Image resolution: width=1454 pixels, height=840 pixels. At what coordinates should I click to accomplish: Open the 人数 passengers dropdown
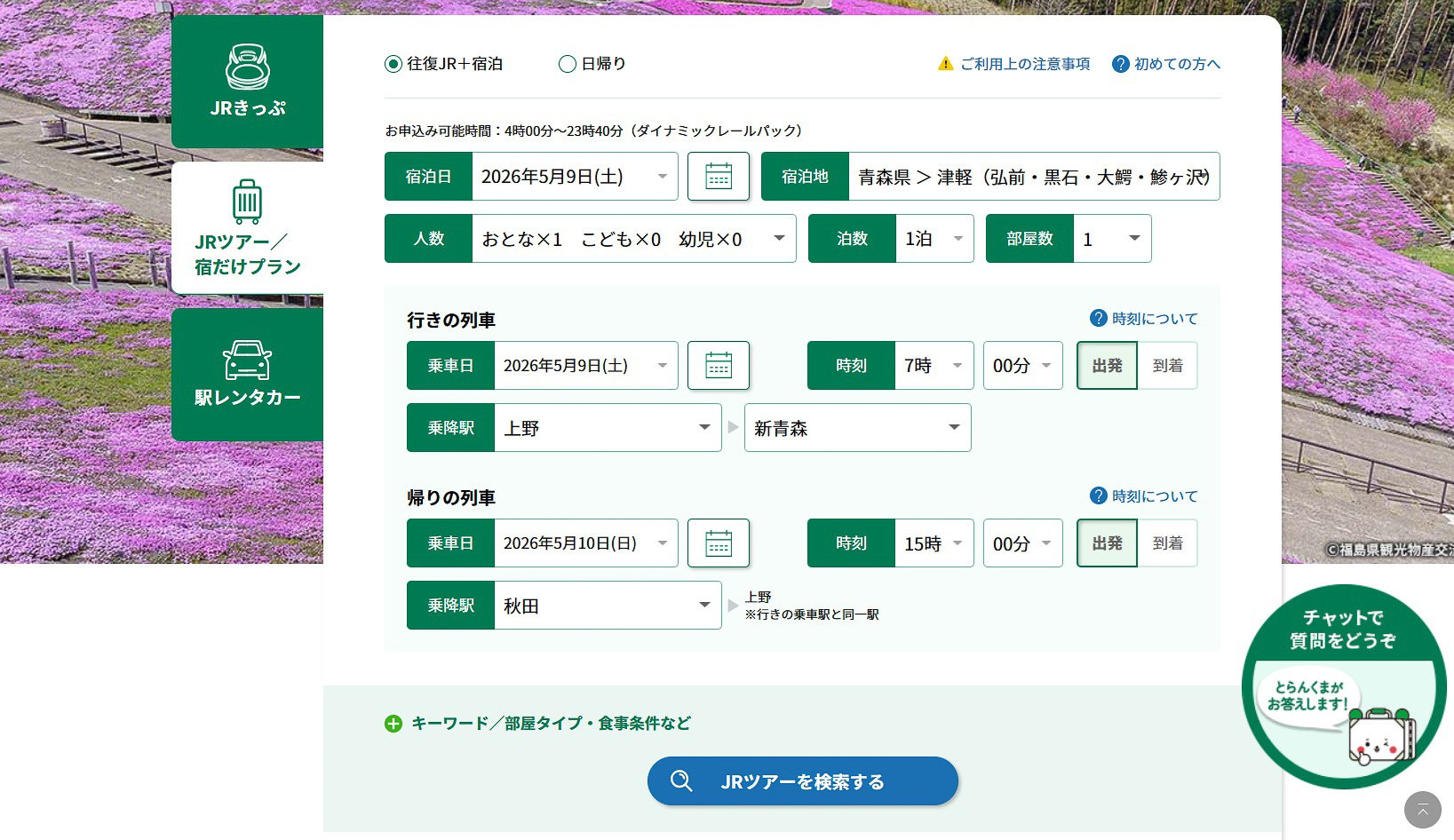[633, 238]
